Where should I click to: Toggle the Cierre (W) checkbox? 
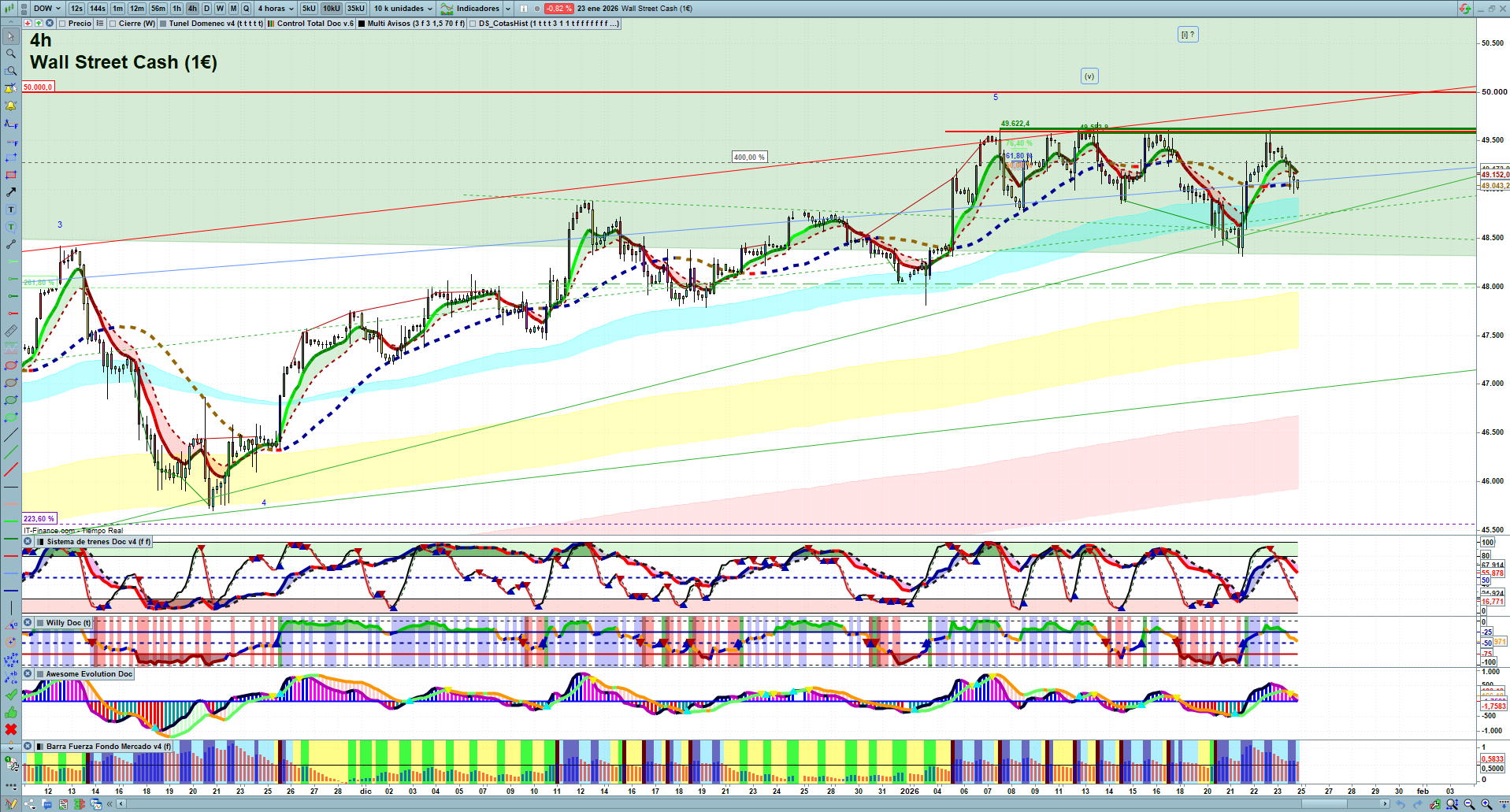click(x=113, y=24)
